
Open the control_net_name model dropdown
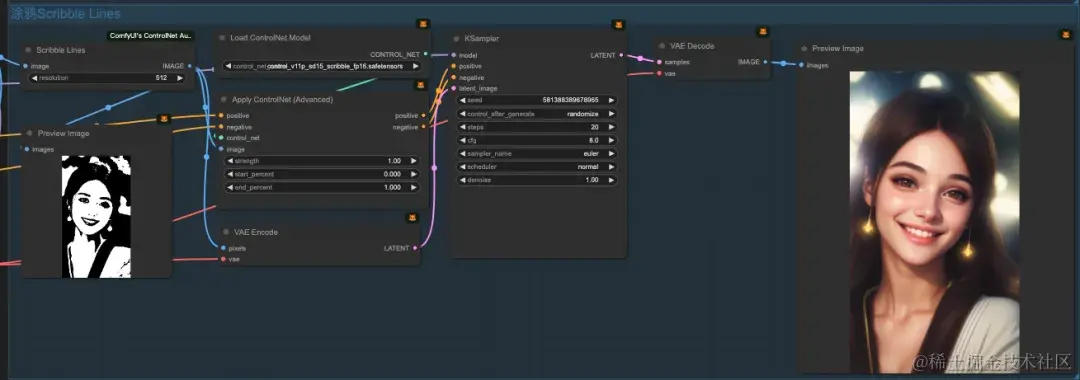[x=322, y=66]
